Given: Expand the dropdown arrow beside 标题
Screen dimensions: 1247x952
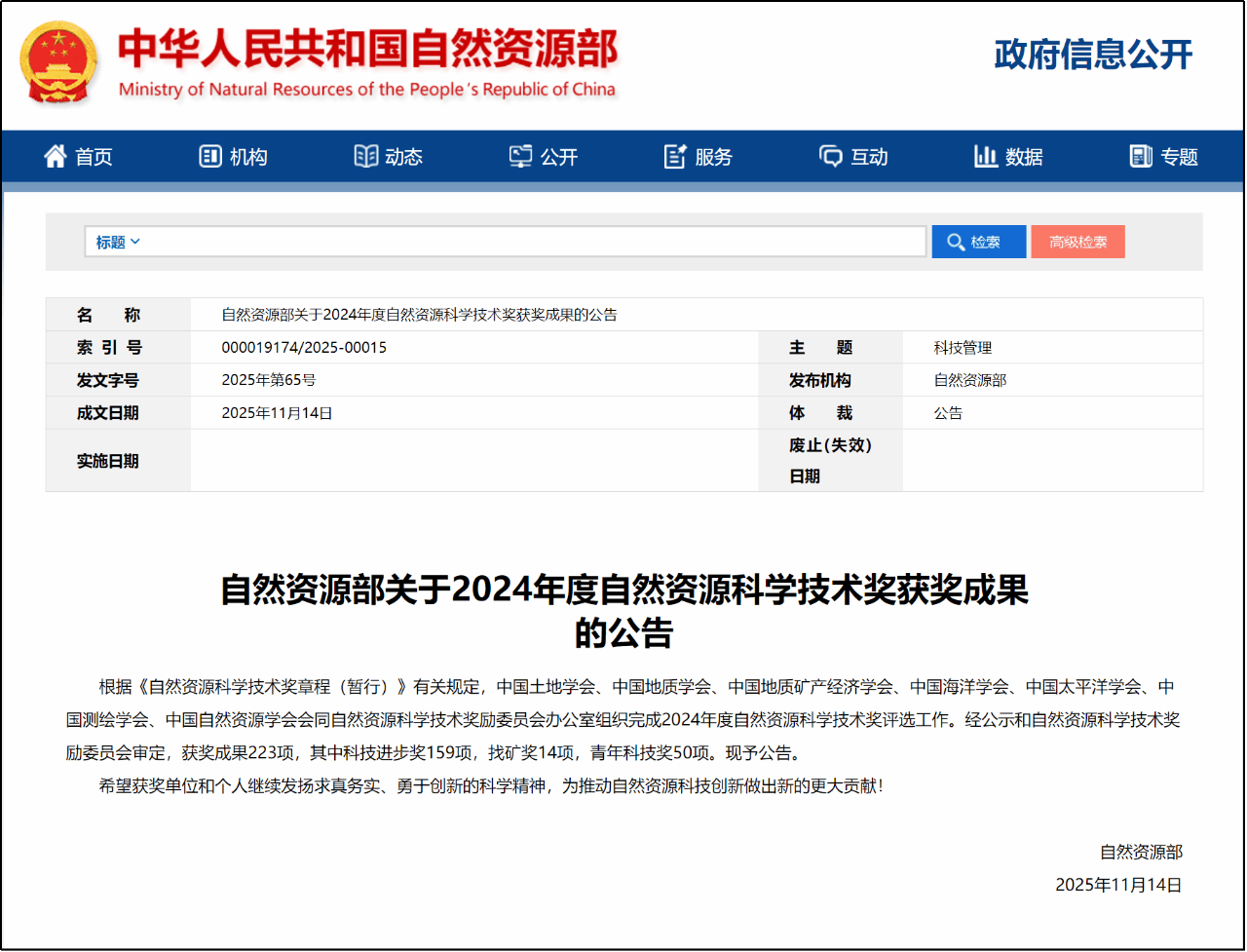Looking at the screenshot, I should (x=135, y=242).
